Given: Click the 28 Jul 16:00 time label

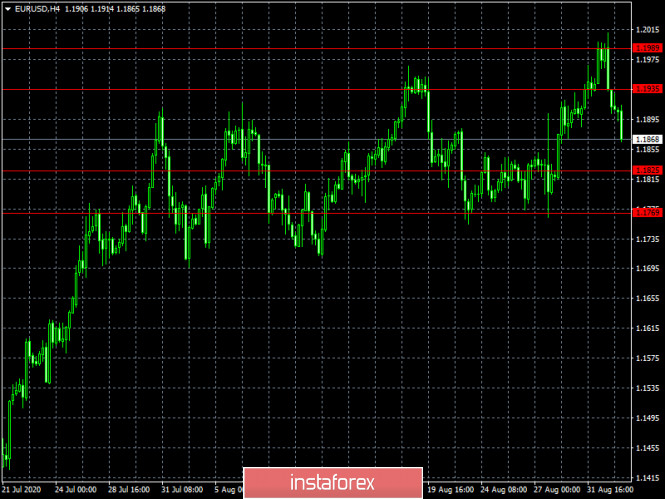Looking at the screenshot, I should tap(129, 491).
